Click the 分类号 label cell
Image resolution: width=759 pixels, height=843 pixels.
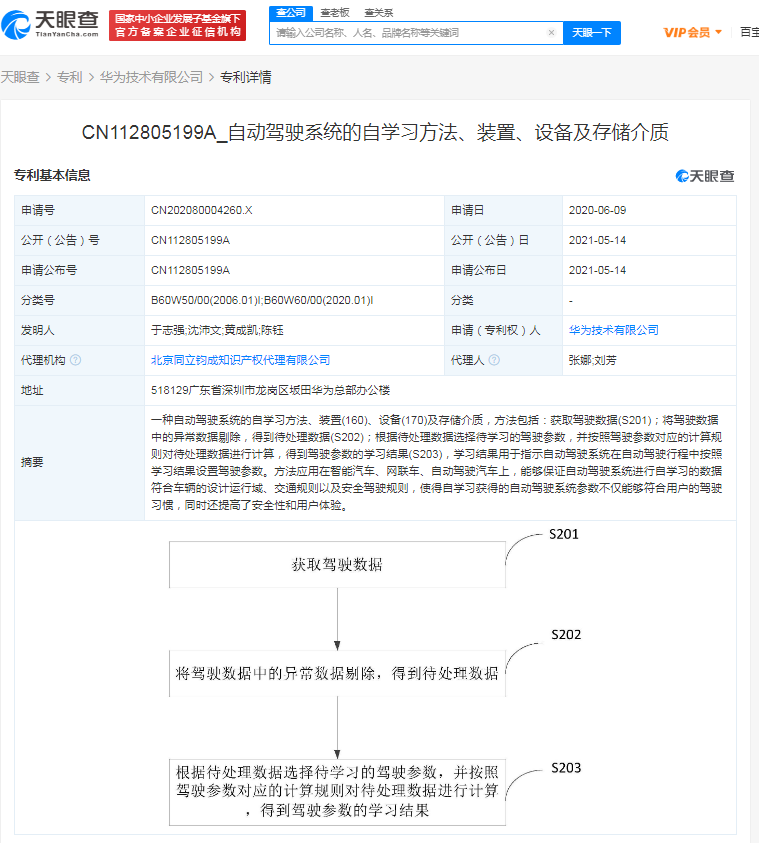pos(80,301)
